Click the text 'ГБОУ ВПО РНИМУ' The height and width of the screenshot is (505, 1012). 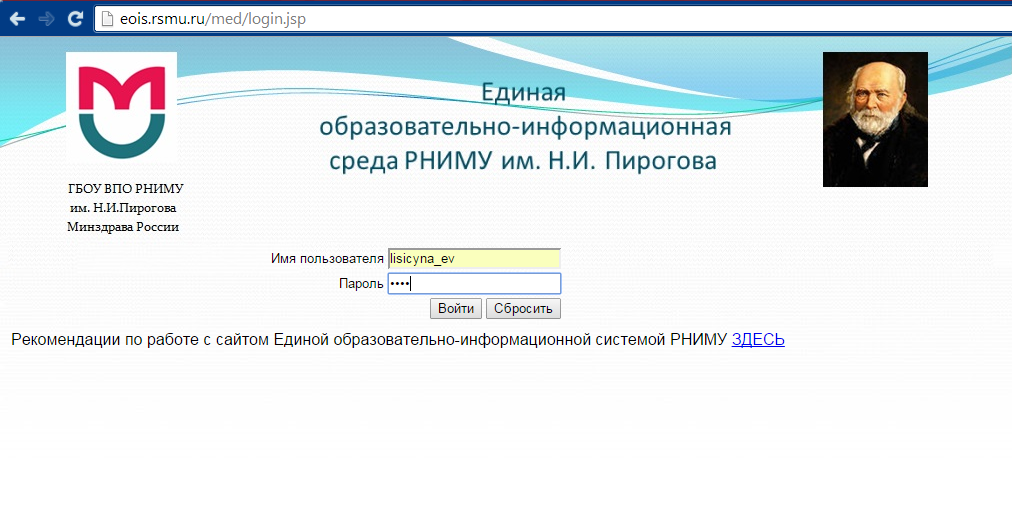(x=126, y=189)
